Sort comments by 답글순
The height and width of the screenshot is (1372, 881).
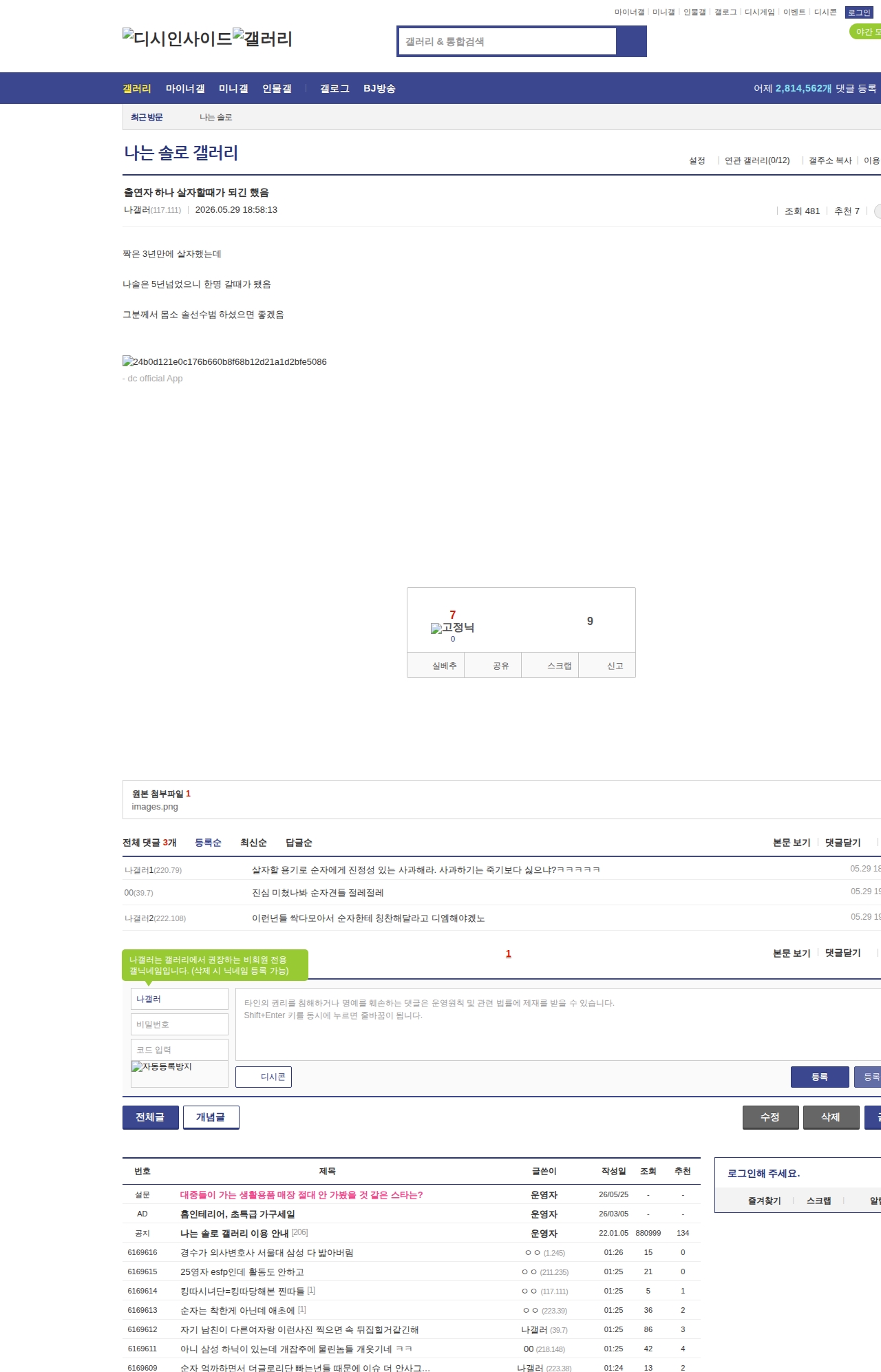(299, 843)
